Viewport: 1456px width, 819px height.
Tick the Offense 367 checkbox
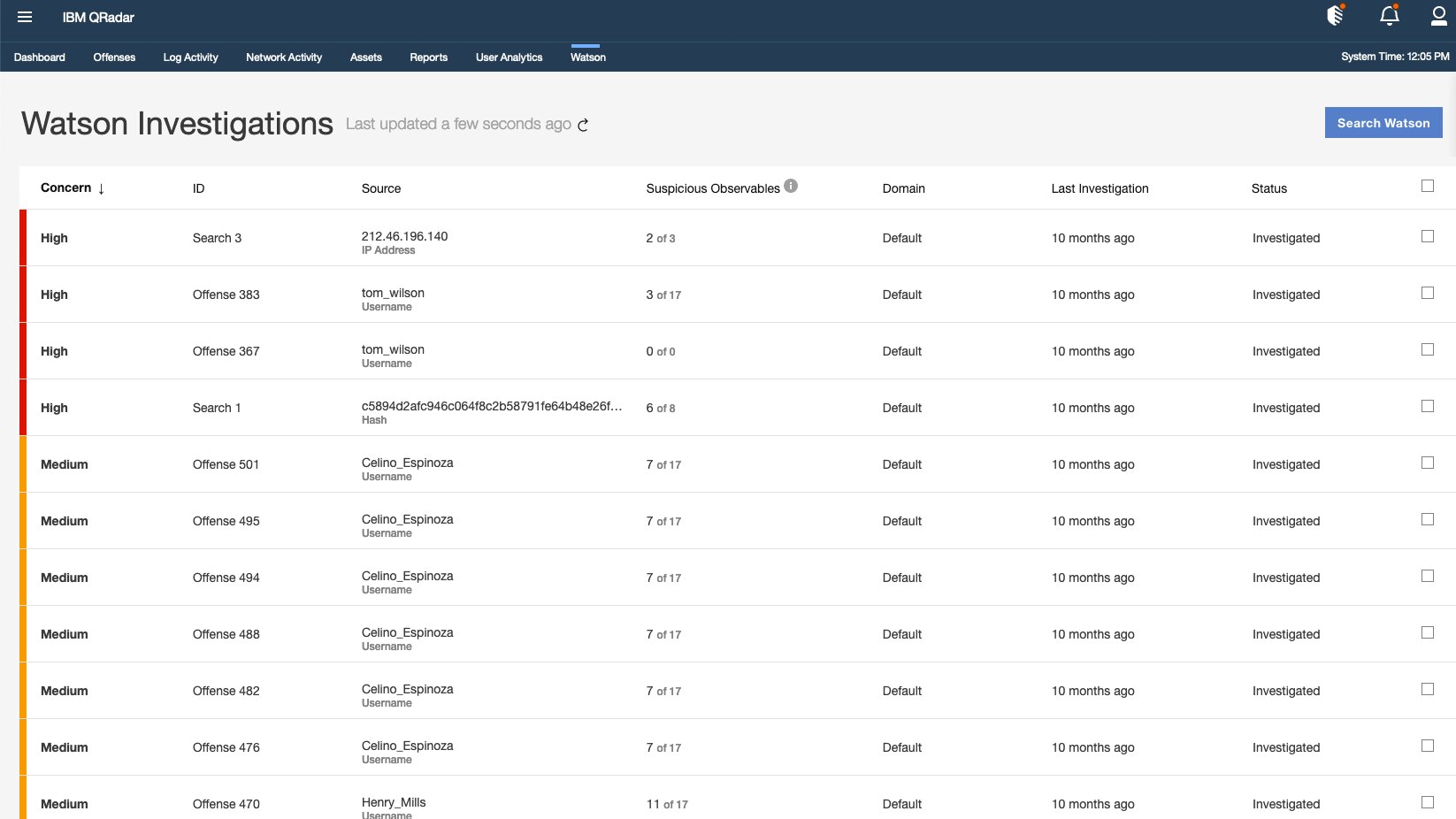click(x=1428, y=349)
